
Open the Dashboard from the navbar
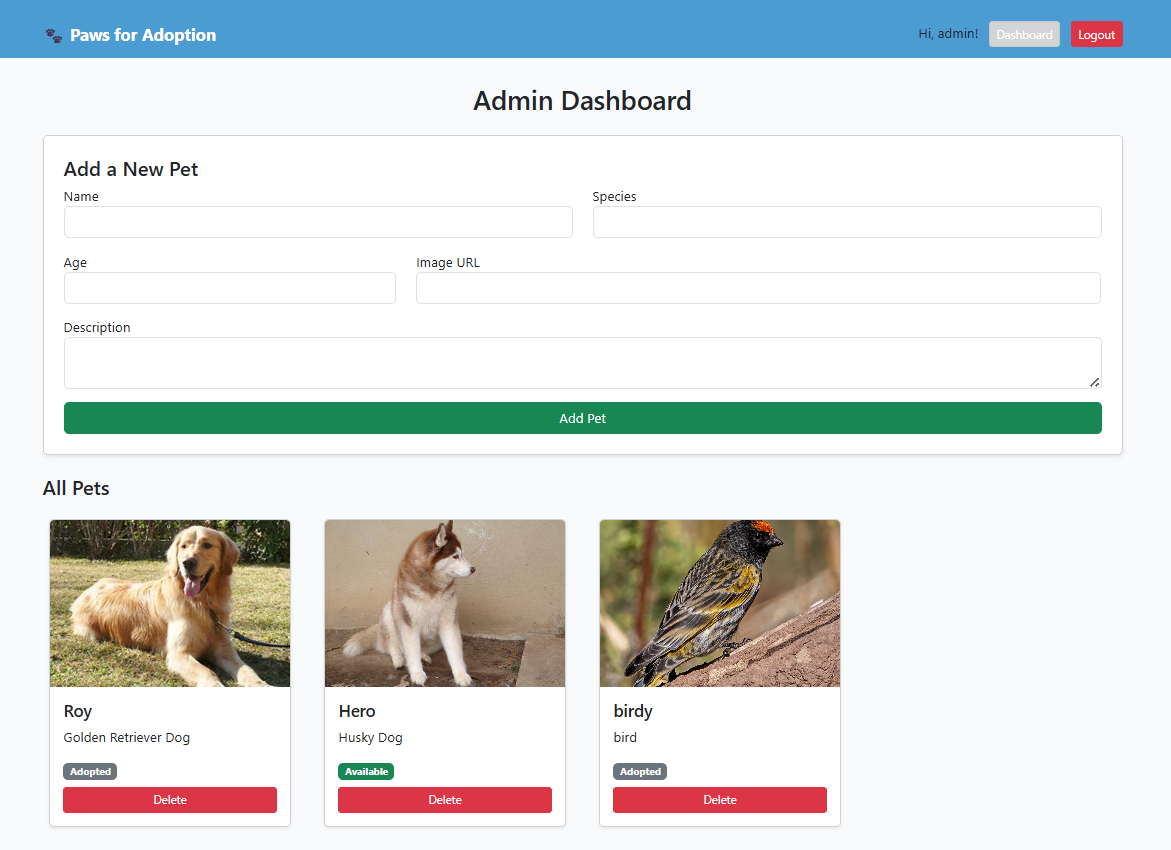[x=1024, y=35]
